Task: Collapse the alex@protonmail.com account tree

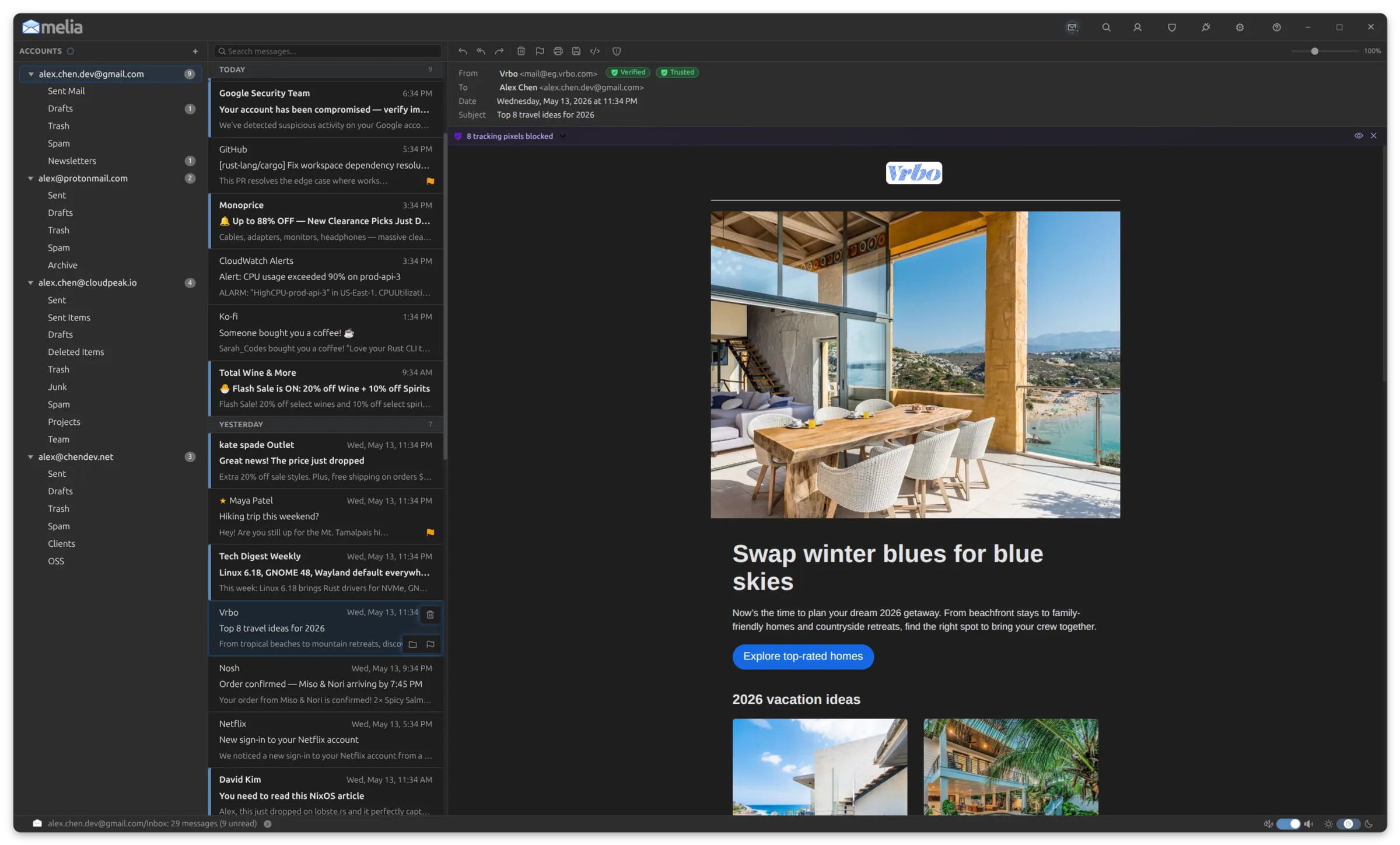Action: click(31, 179)
